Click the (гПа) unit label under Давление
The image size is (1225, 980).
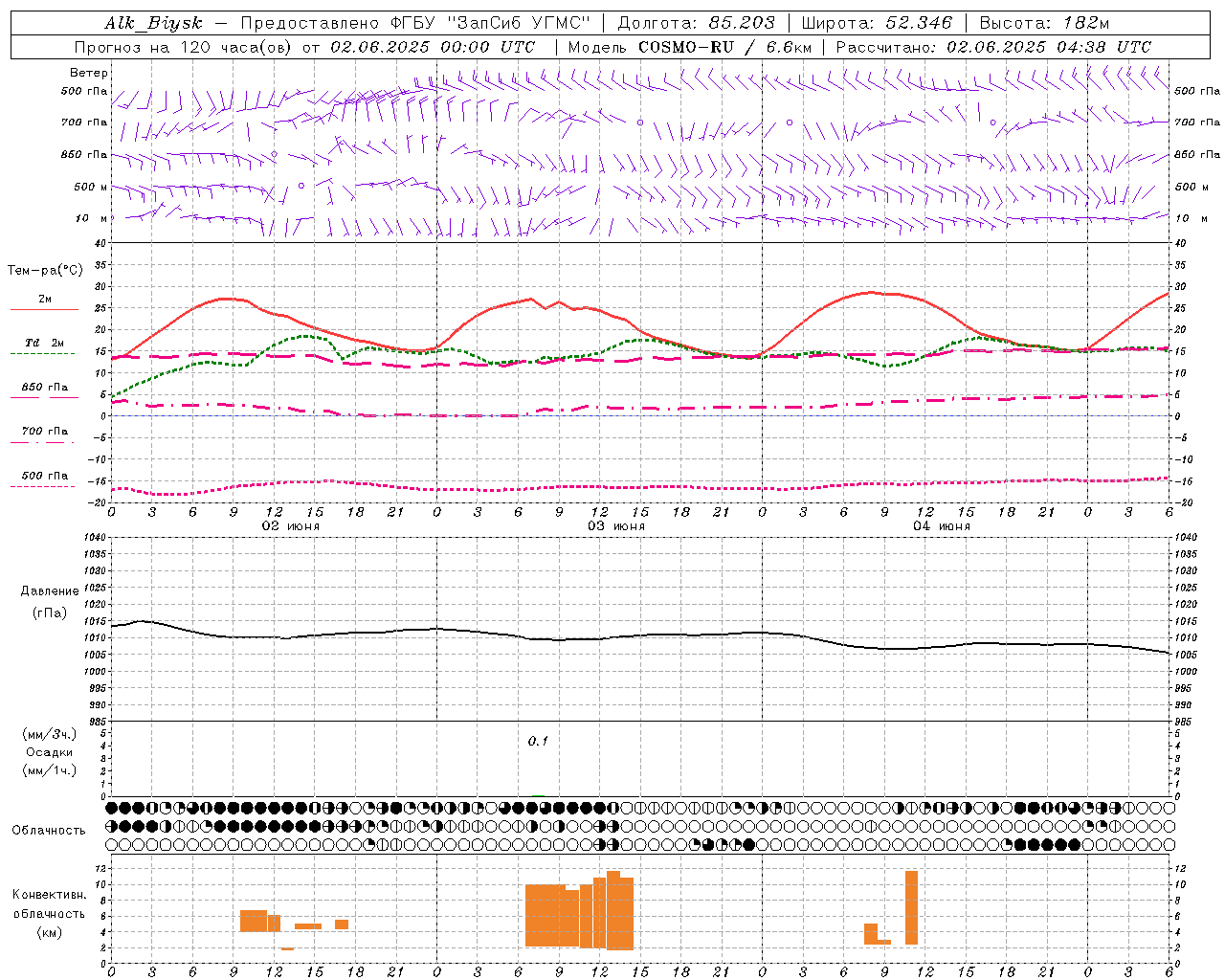pyautogui.click(x=49, y=612)
